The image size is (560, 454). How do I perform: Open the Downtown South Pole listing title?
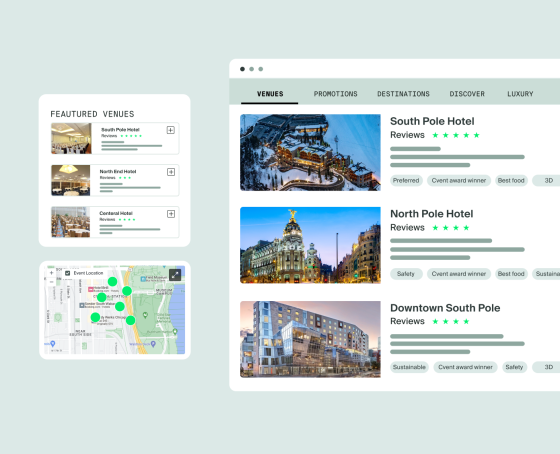[445, 308]
